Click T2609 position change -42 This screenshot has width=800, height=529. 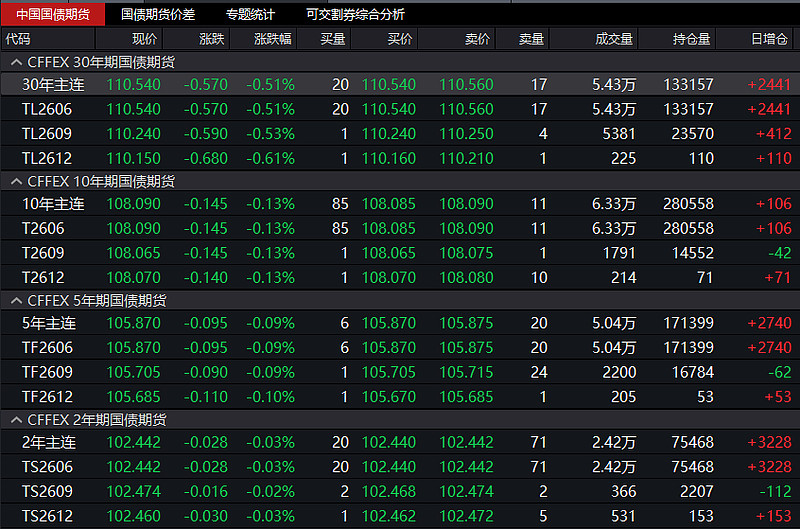[780, 253]
